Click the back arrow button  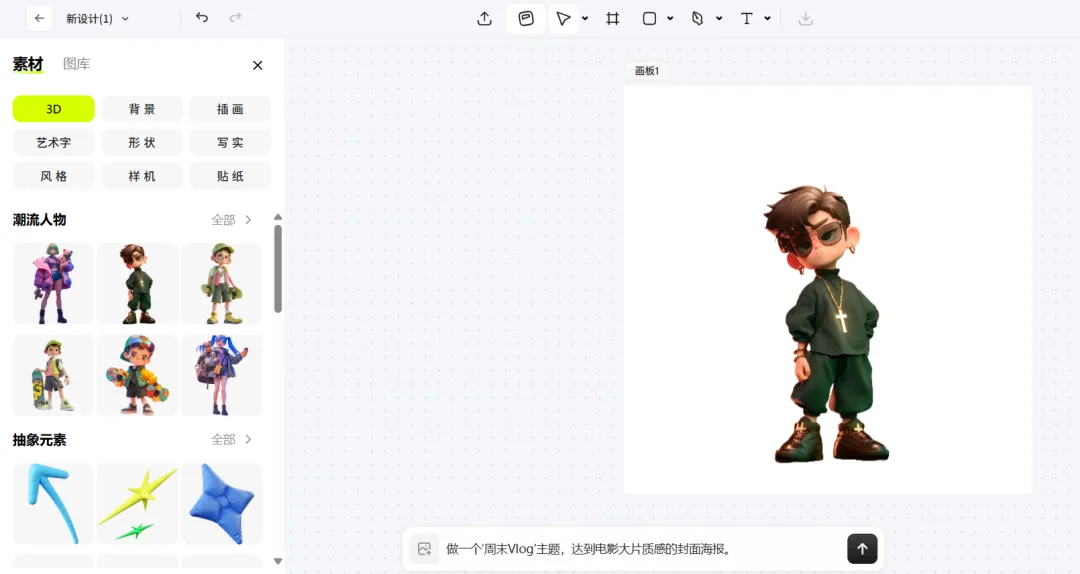pos(39,19)
